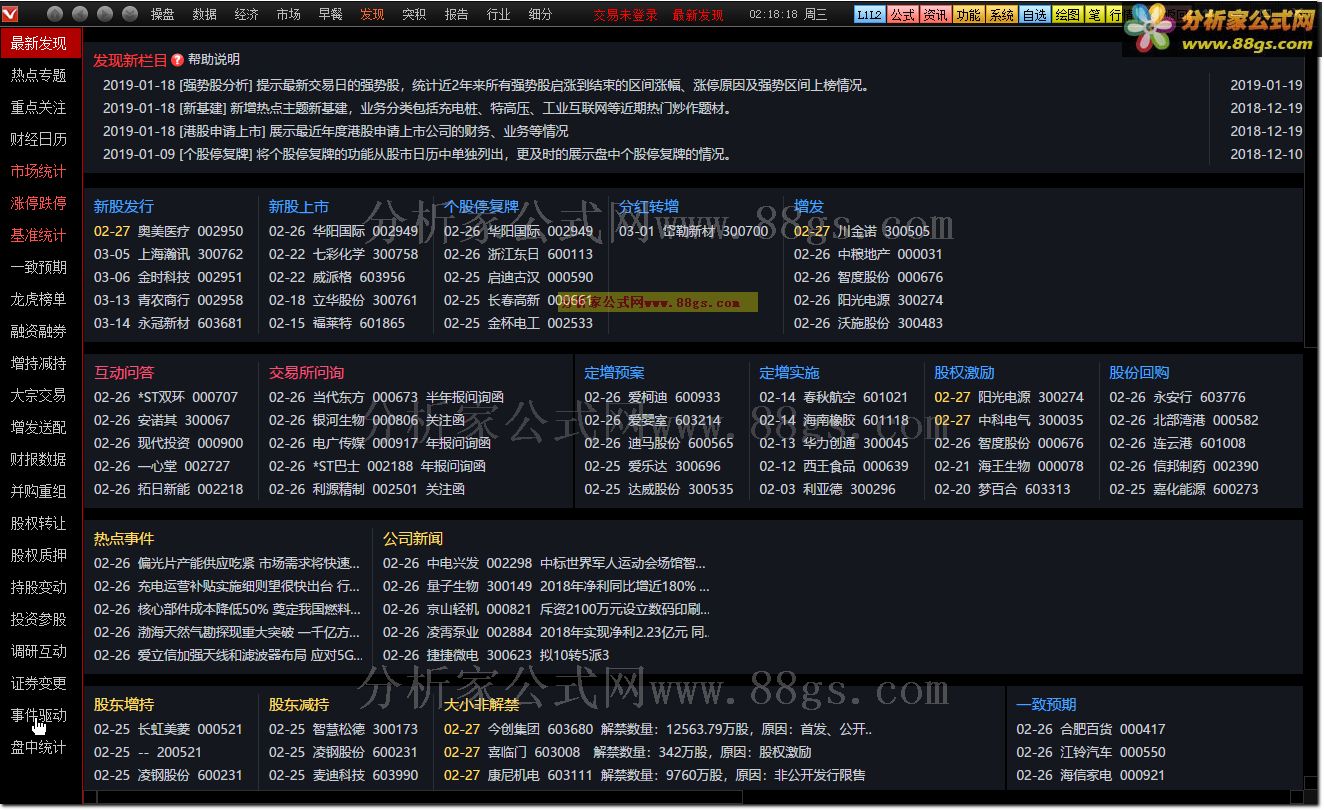This screenshot has width=1324, height=810.
Task: Open the 报告 menu
Action: [456, 15]
